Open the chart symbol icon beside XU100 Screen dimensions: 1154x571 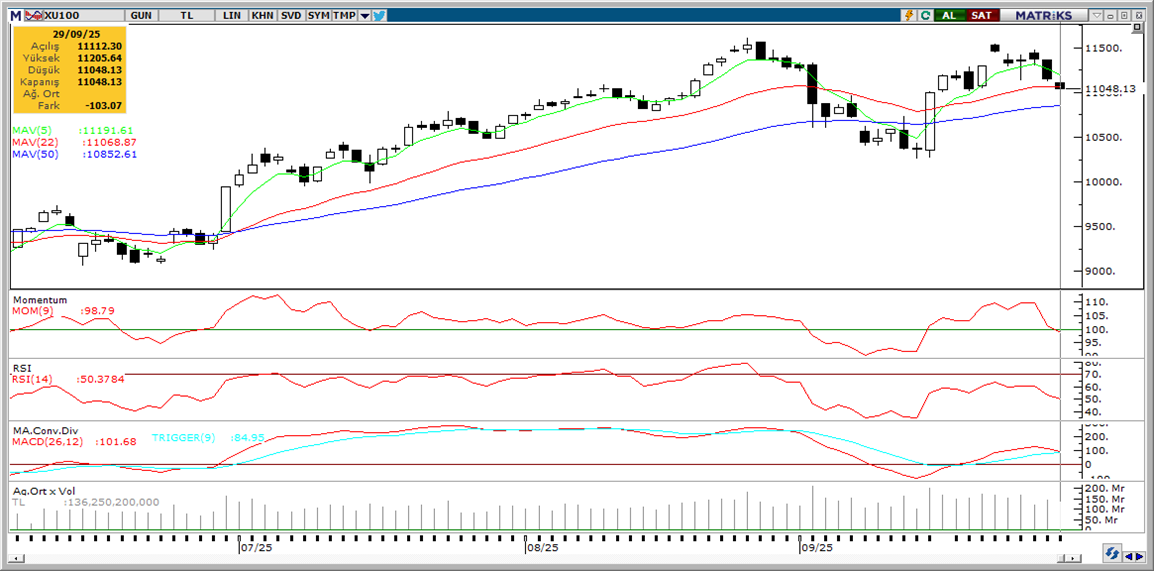click(33, 16)
